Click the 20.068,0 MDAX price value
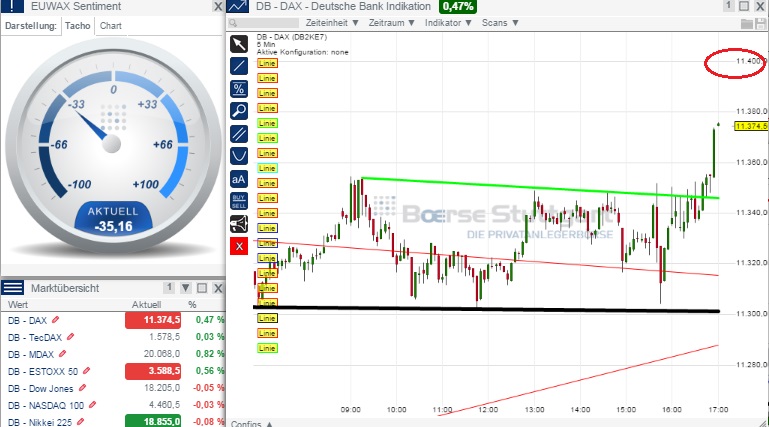The image size is (769, 427). point(162,354)
